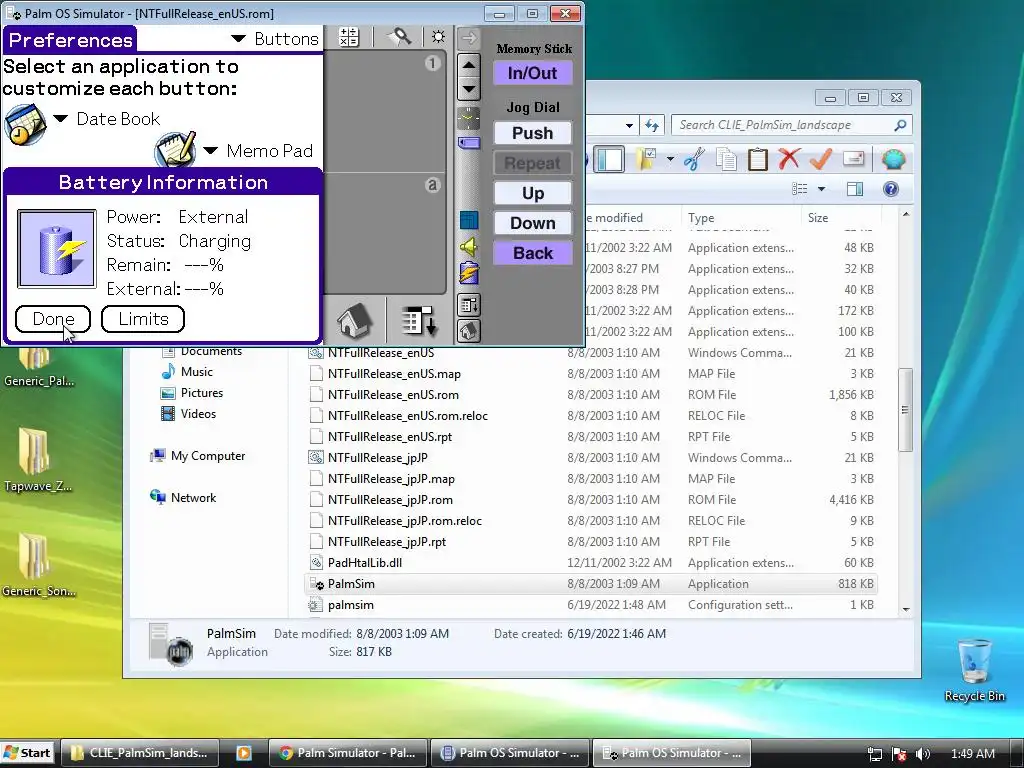Click the Search CLIE_PalmSim_landscape field
Image resolution: width=1024 pixels, height=768 pixels.
point(792,125)
